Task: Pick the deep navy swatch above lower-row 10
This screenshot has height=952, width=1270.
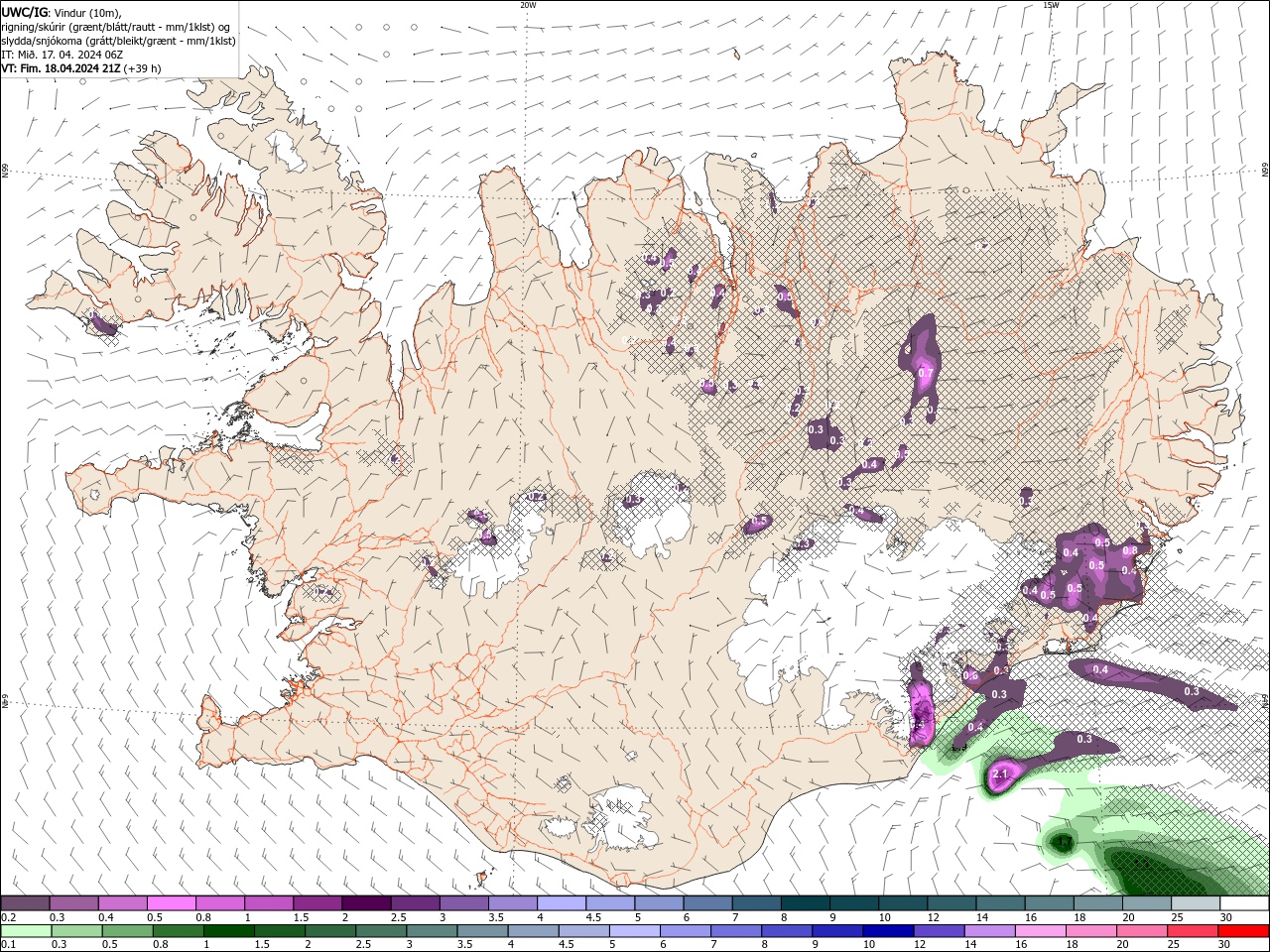Action: pos(888,931)
